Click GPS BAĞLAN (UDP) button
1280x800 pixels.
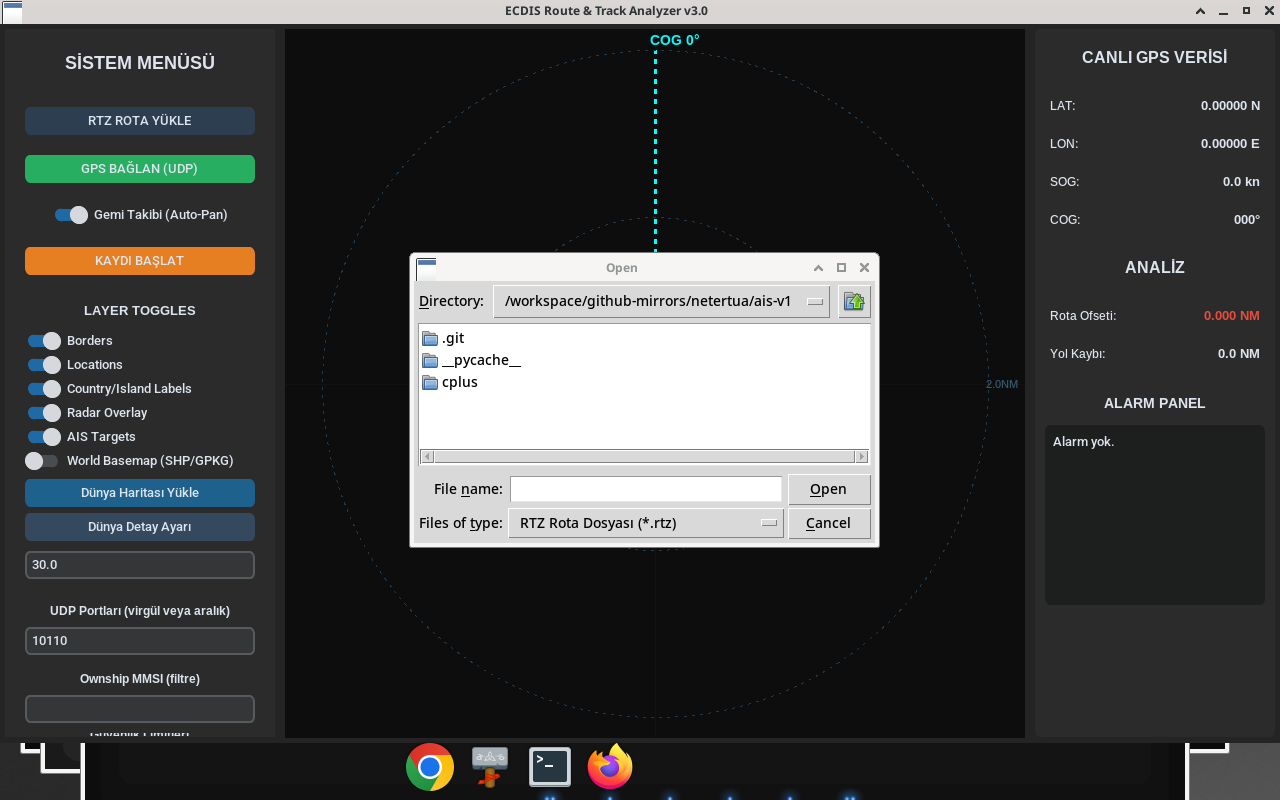140,169
